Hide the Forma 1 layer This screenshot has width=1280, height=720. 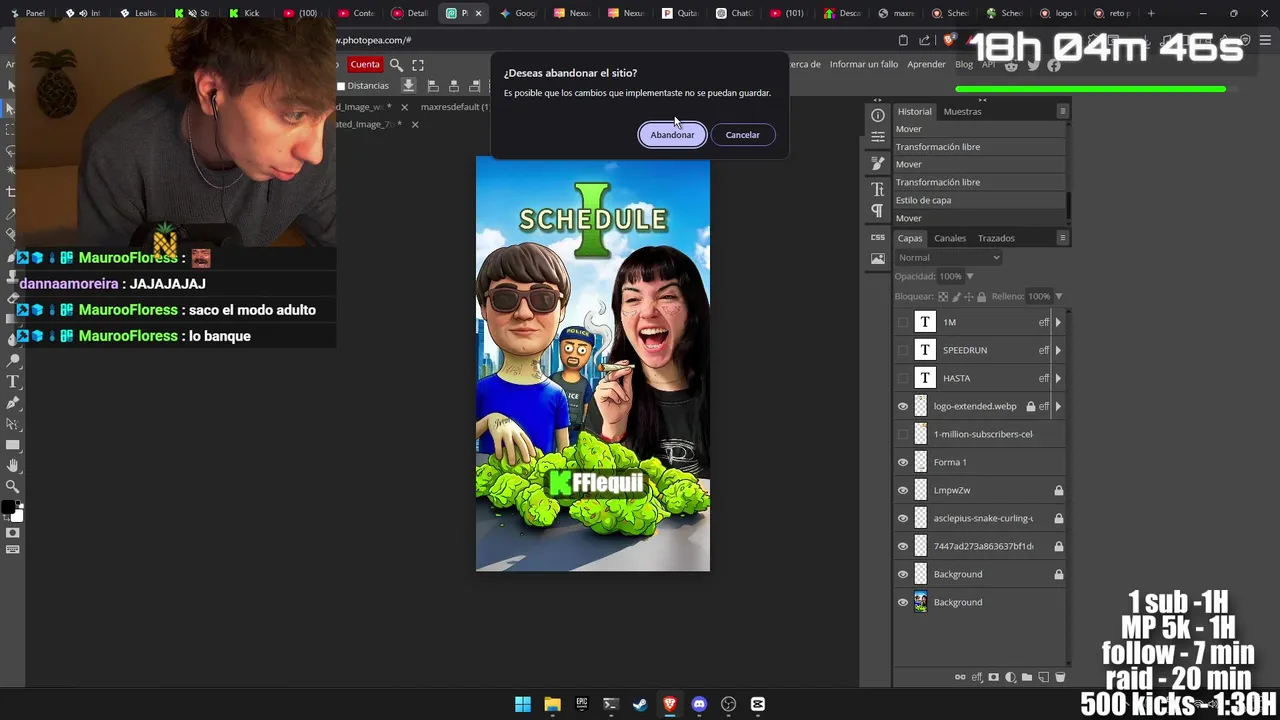tap(903, 462)
